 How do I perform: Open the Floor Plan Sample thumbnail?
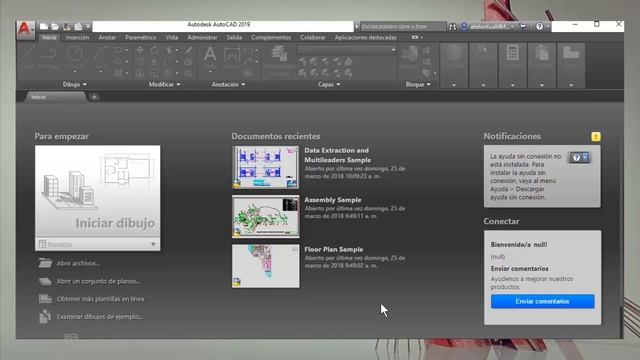coord(265,266)
